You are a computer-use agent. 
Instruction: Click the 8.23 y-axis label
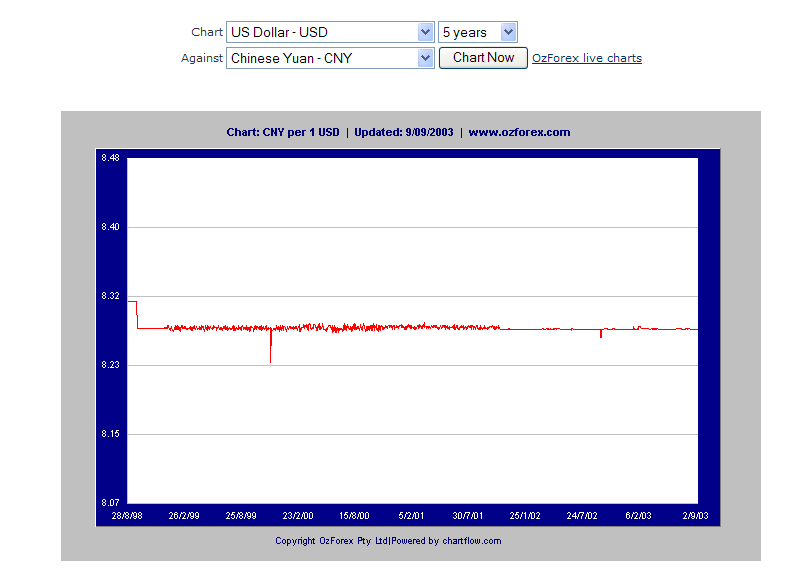110,365
